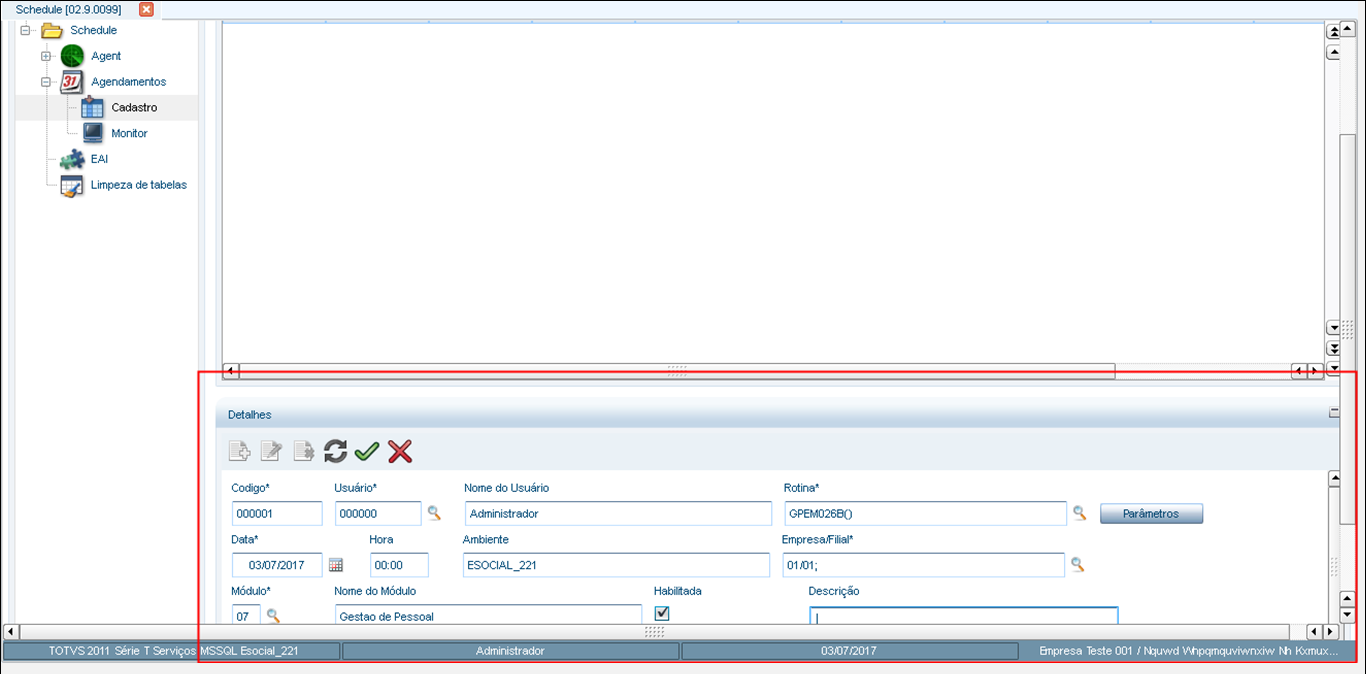1366x674 pixels.
Task: Minimize the Detalhes panel
Action: click(1334, 413)
